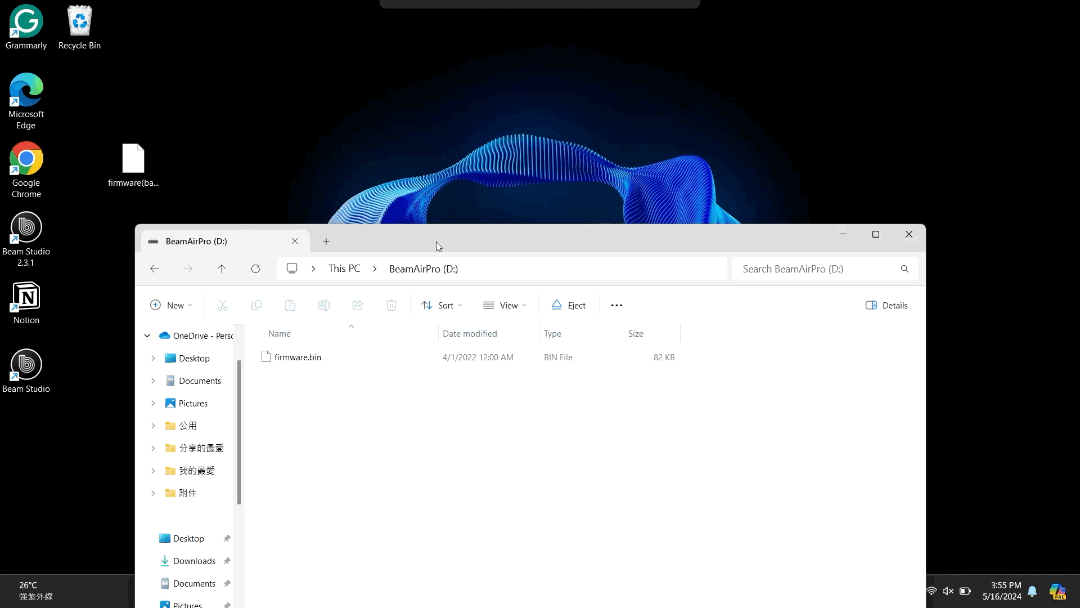Click the PC icon in address bar
1080x608 pixels.
pos(292,269)
